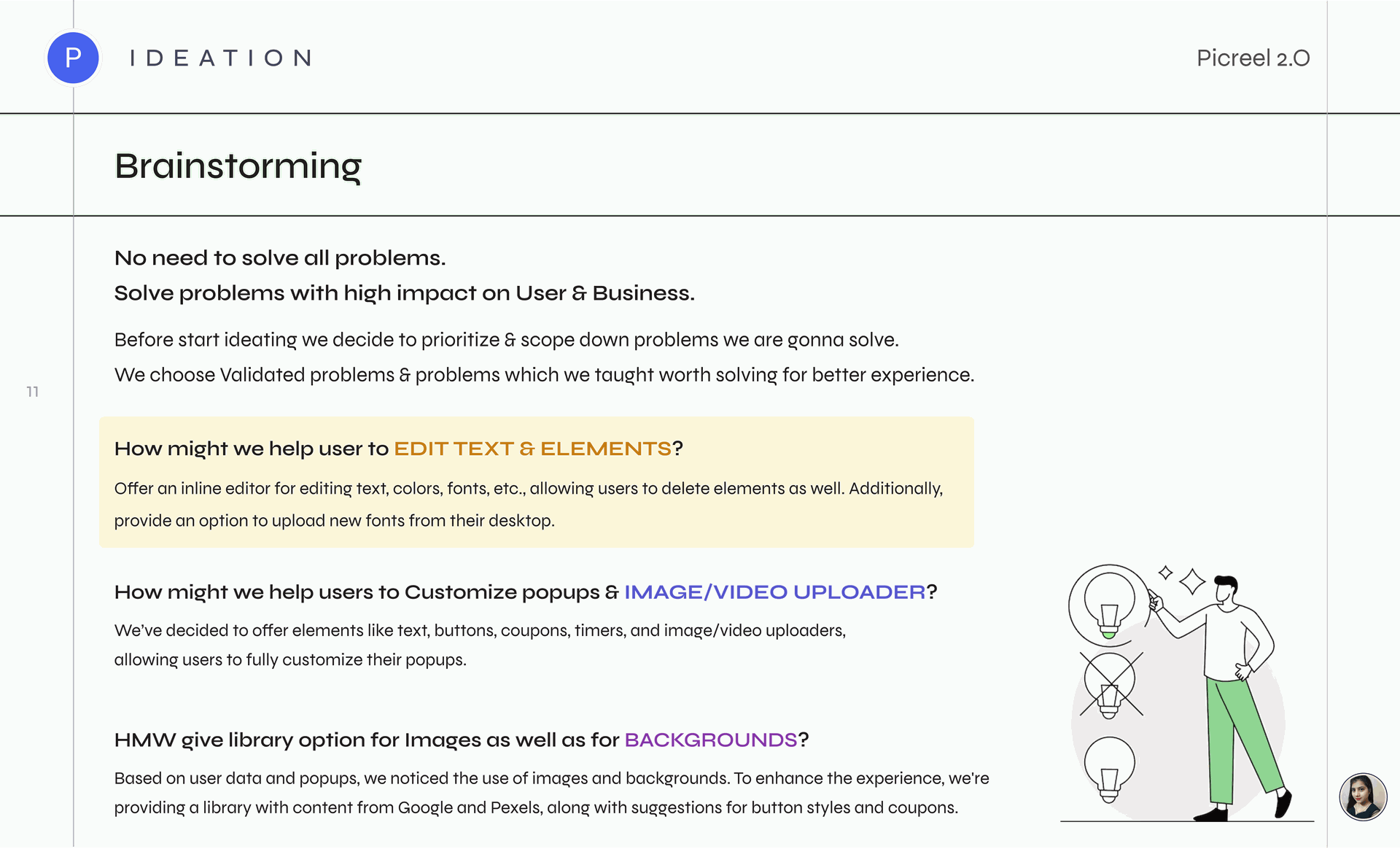Select the IDEATION header label

pyautogui.click(x=221, y=58)
